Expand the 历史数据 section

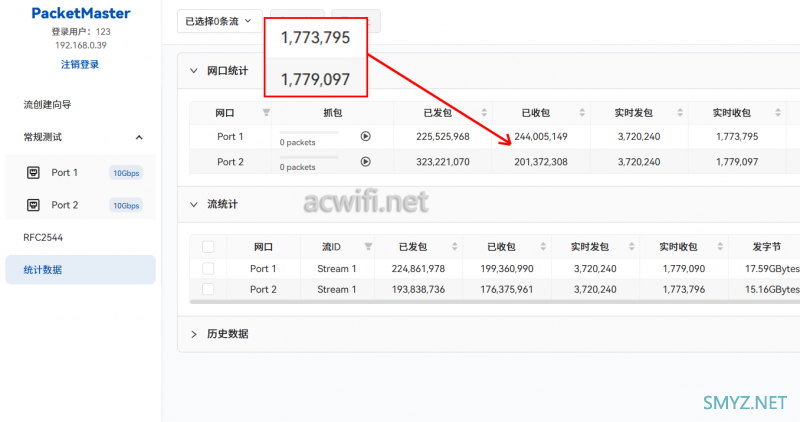pyautogui.click(x=194, y=334)
